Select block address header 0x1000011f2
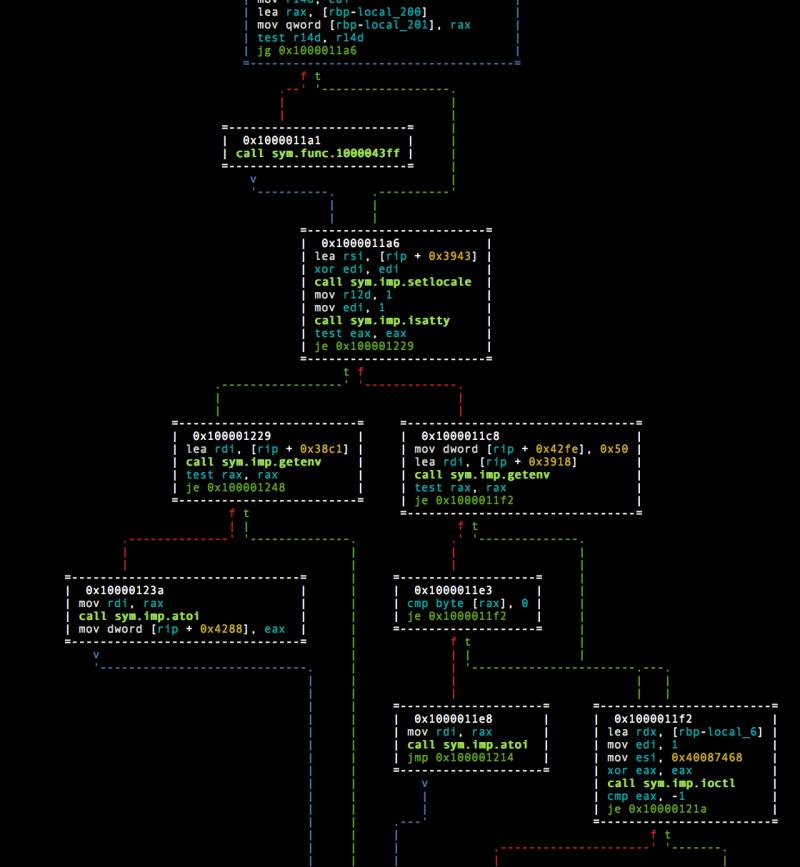 click(653, 719)
